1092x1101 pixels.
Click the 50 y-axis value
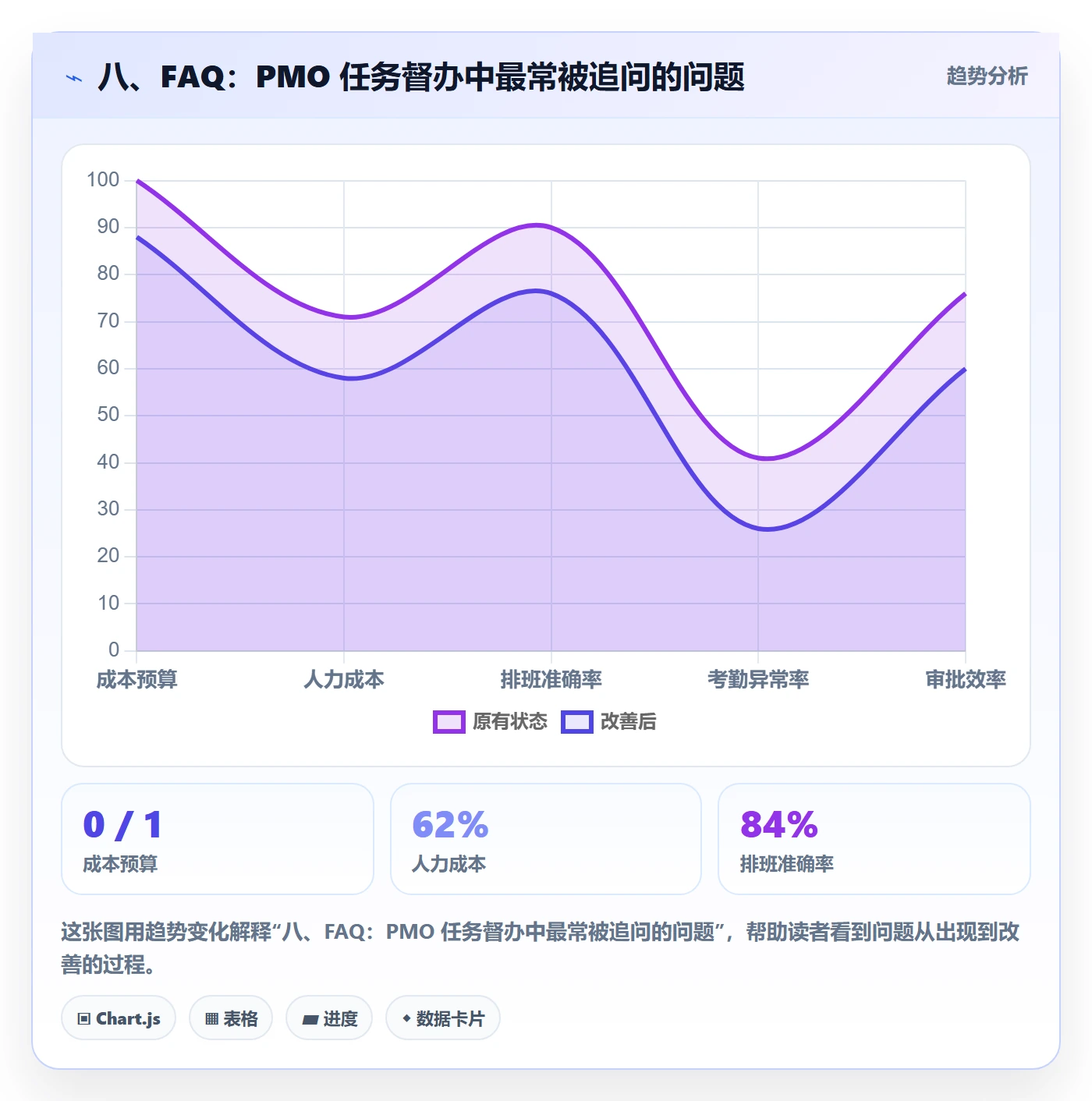click(x=108, y=415)
